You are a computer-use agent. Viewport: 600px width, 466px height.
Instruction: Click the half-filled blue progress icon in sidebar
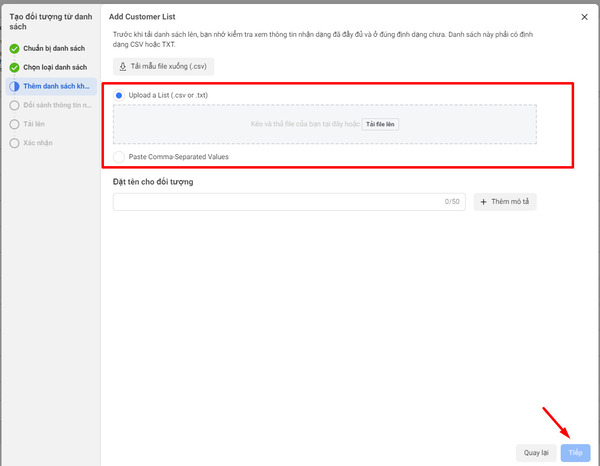pyautogui.click(x=14, y=86)
